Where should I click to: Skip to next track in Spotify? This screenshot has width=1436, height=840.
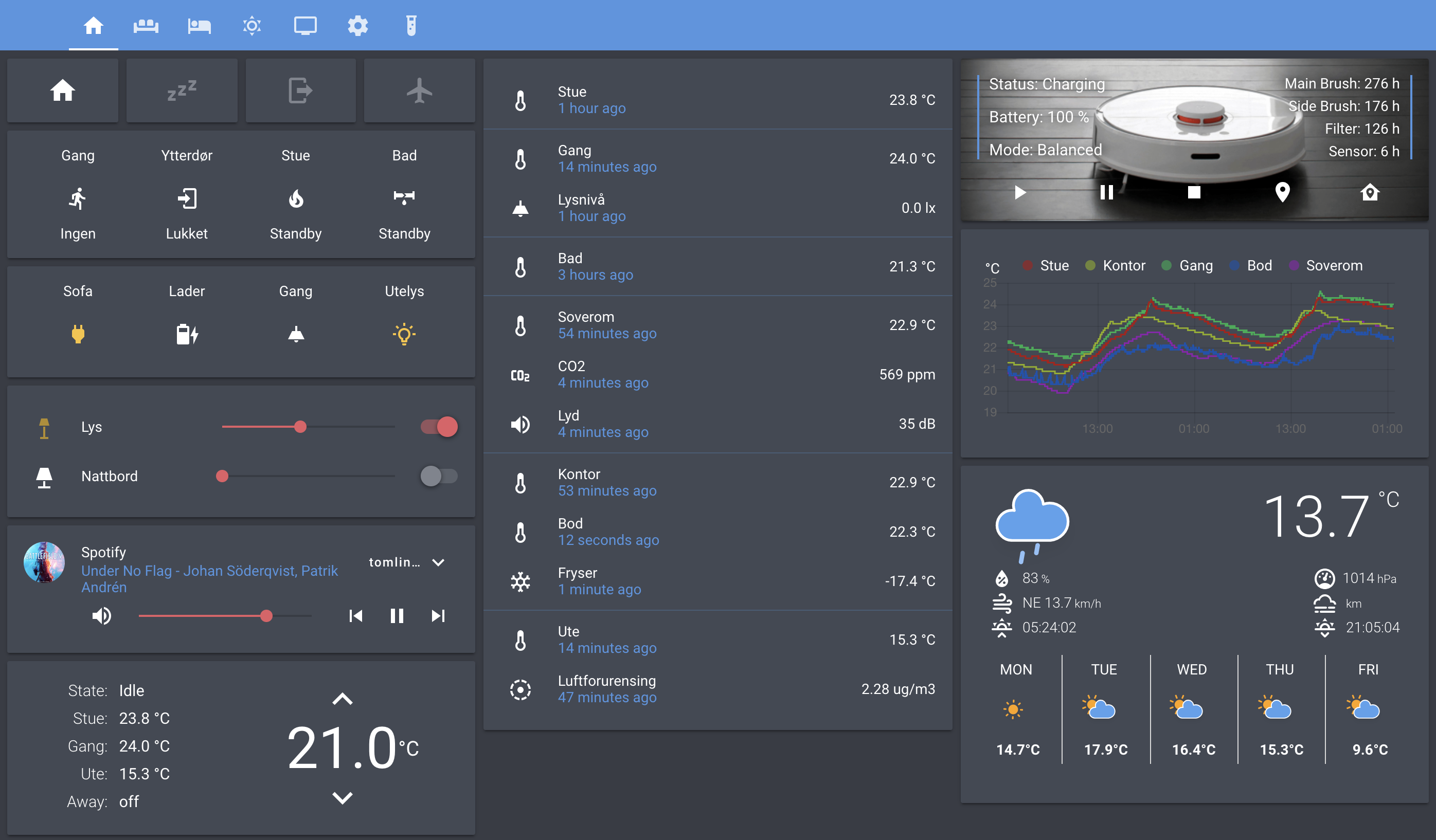click(x=437, y=615)
